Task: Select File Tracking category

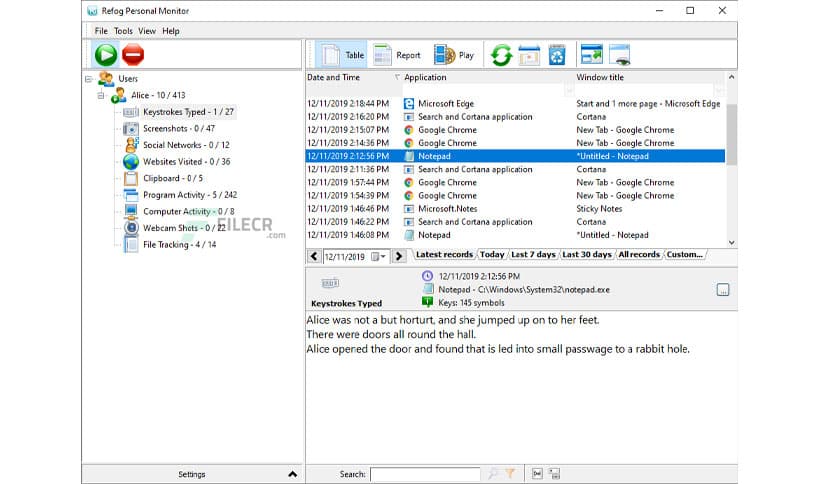Action: point(180,245)
